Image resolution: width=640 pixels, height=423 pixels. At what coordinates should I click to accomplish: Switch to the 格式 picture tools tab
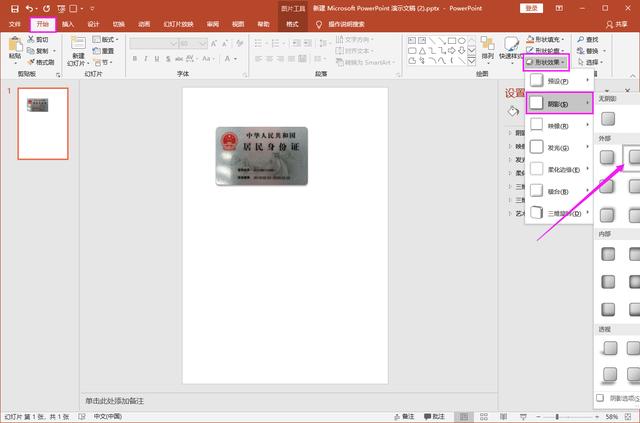tap(292, 23)
